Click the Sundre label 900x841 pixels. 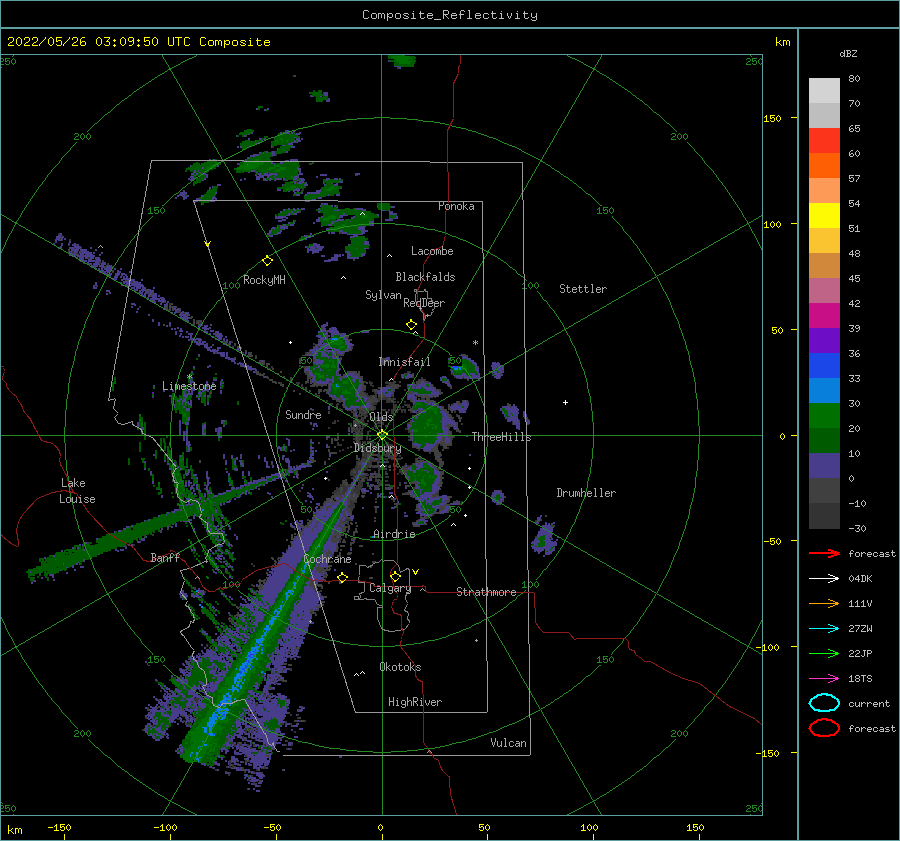[x=303, y=414]
